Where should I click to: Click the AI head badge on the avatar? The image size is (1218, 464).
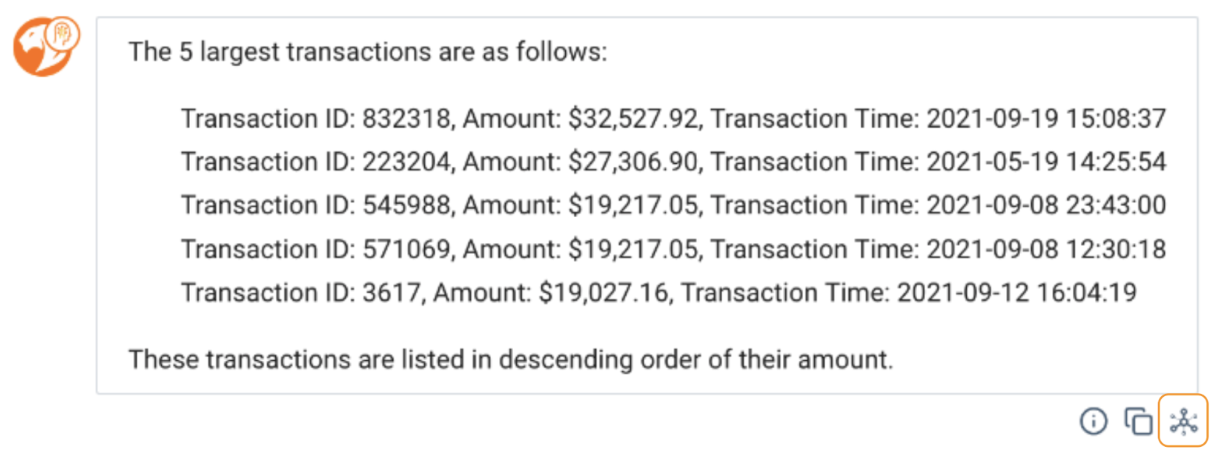pyautogui.click(x=65, y=34)
